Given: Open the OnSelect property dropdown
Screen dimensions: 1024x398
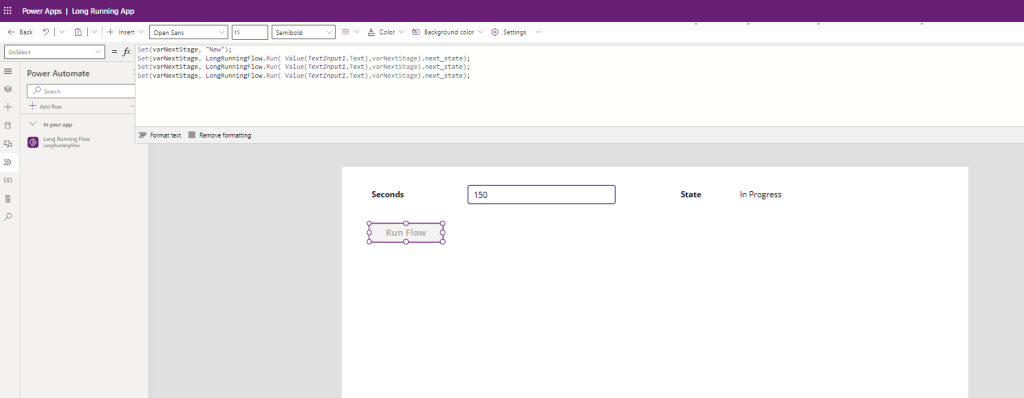Looking at the screenshot, I should [x=54, y=52].
